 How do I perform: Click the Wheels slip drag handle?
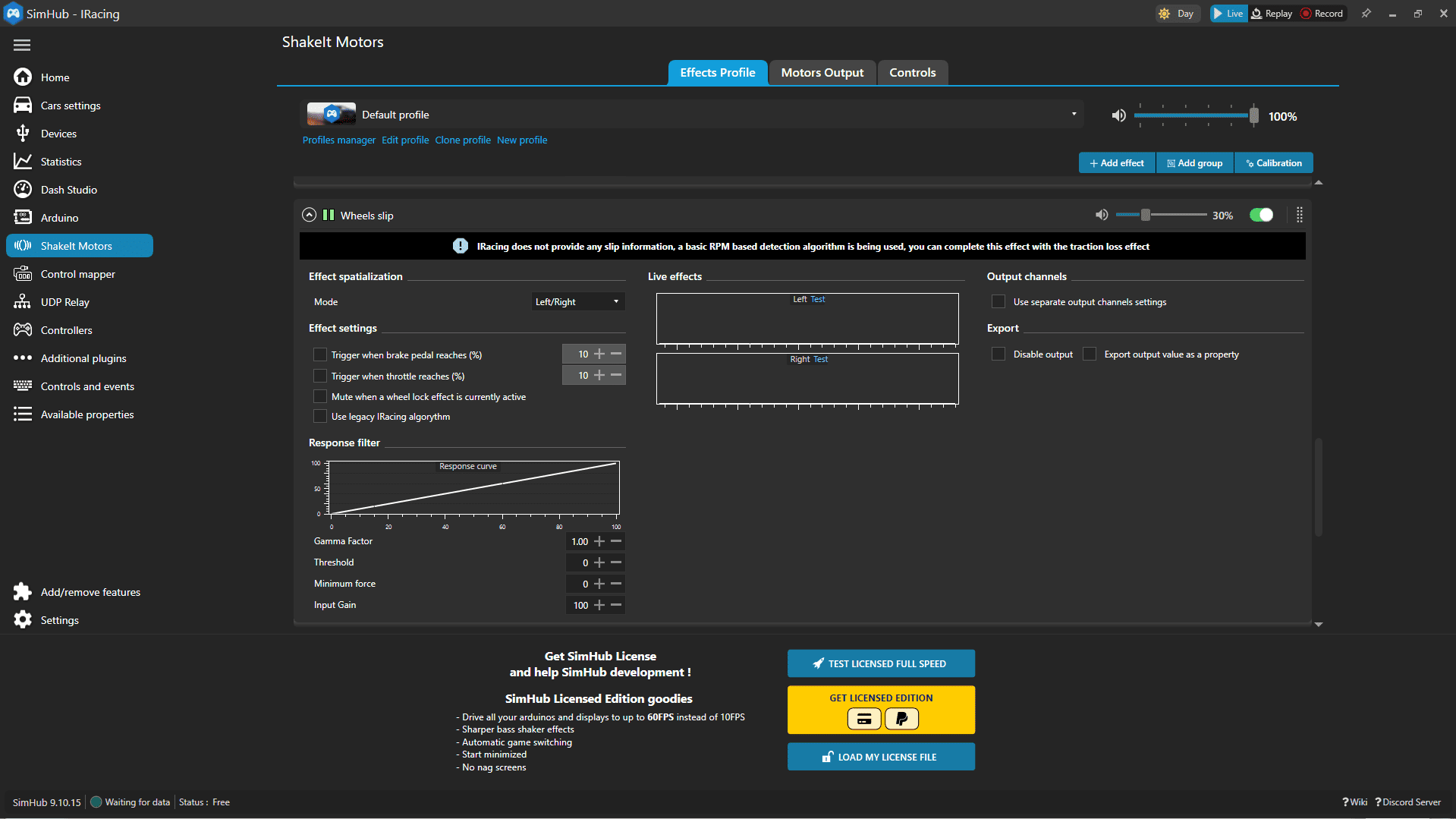pyautogui.click(x=1300, y=216)
